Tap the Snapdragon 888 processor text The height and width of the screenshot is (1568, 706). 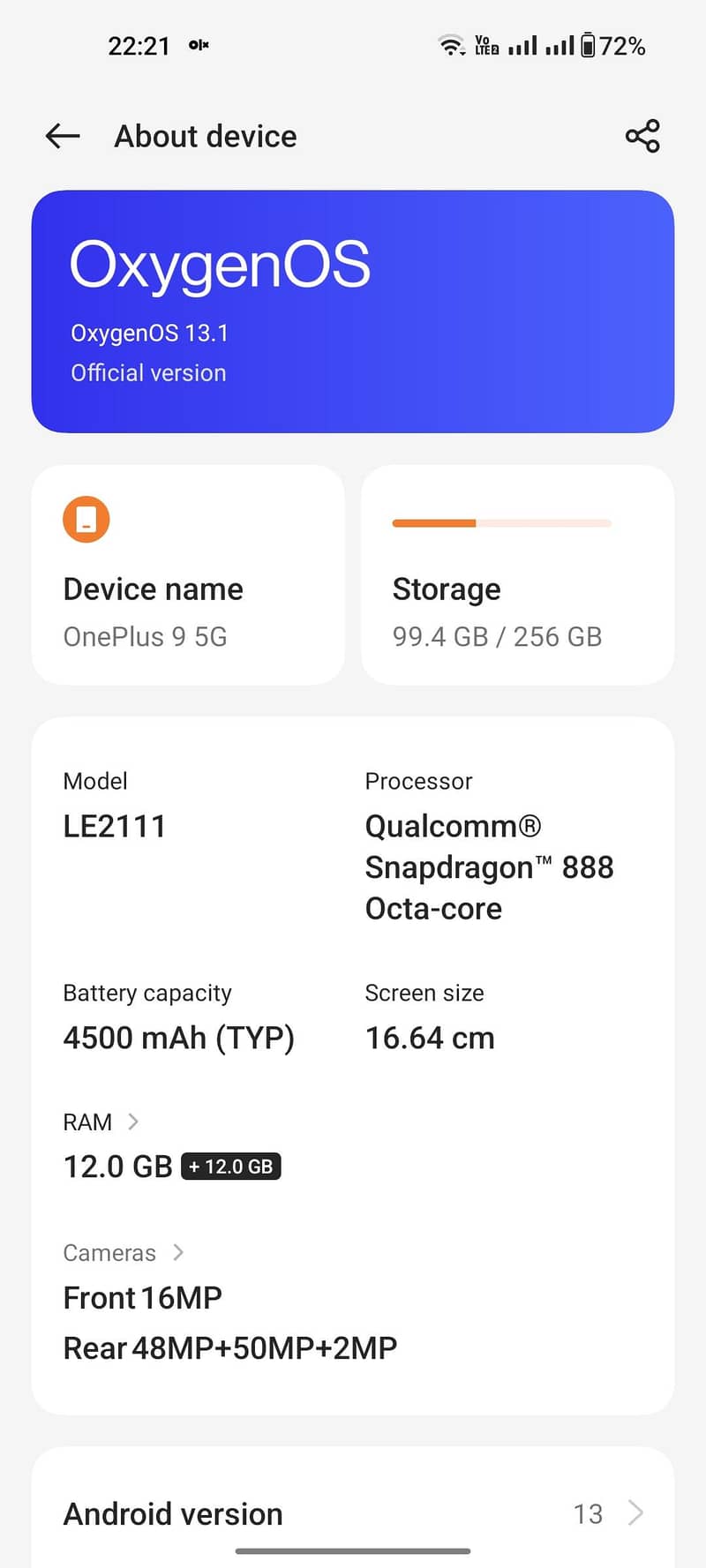pyautogui.click(x=489, y=867)
